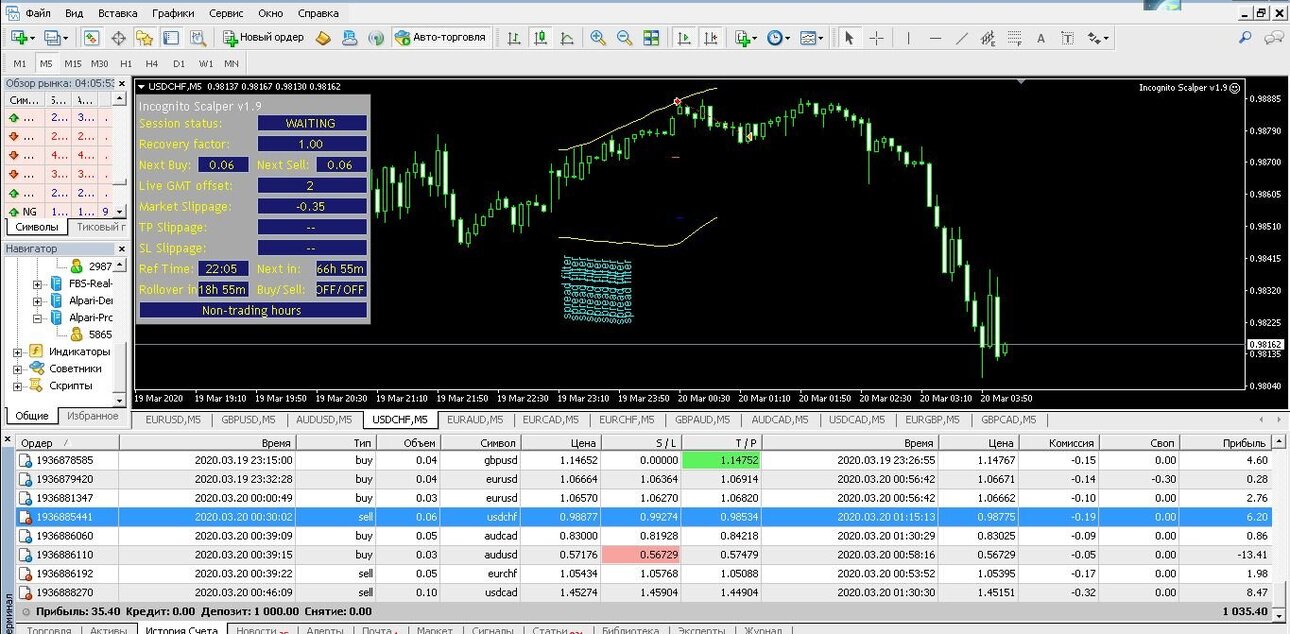This screenshot has height=634, width=1290.
Task: Open the arrows objects dropdown
Action: pyautogui.click(x=1098, y=38)
